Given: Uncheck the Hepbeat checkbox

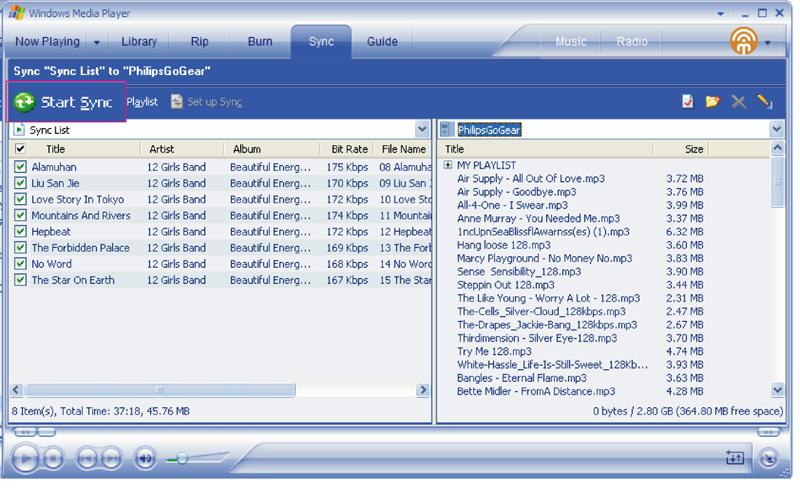Looking at the screenshot, I should click(x=20, y=231).
